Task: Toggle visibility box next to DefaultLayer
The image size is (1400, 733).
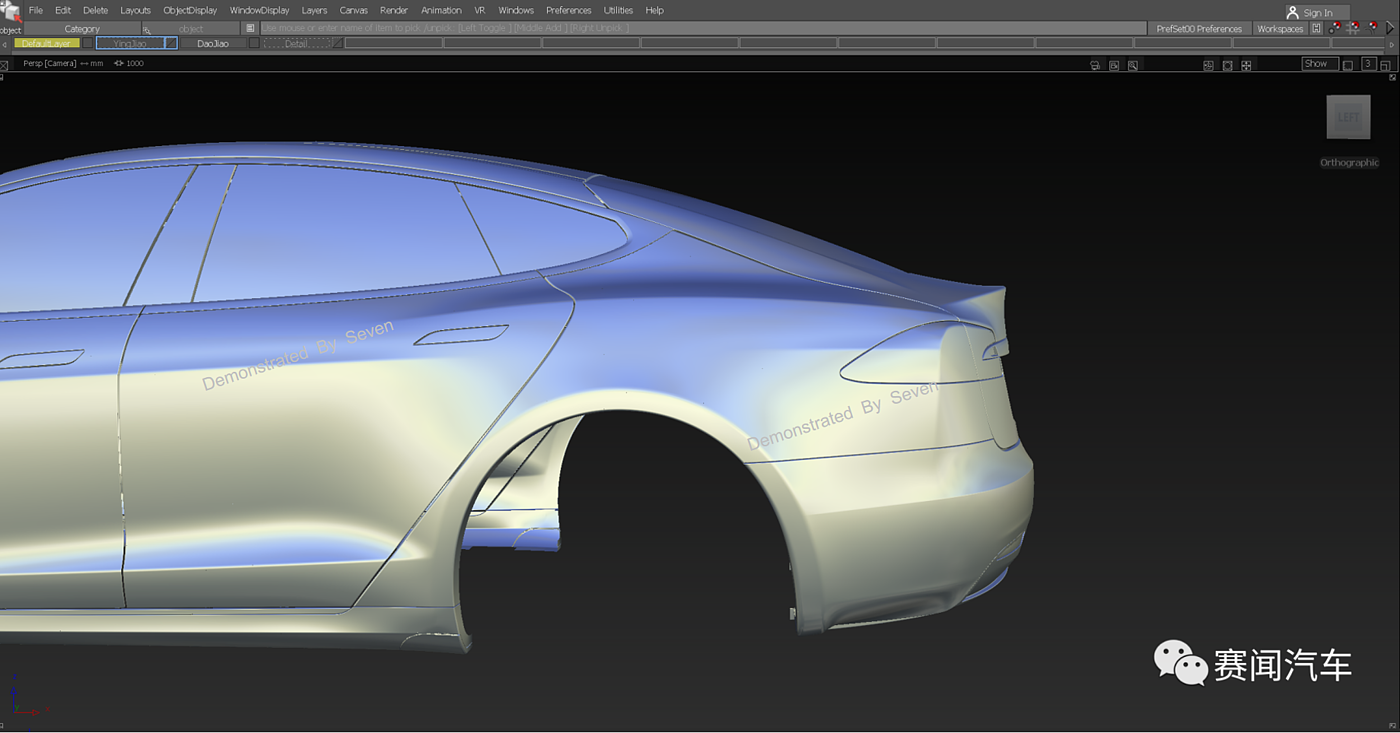Action: [88, 43]
